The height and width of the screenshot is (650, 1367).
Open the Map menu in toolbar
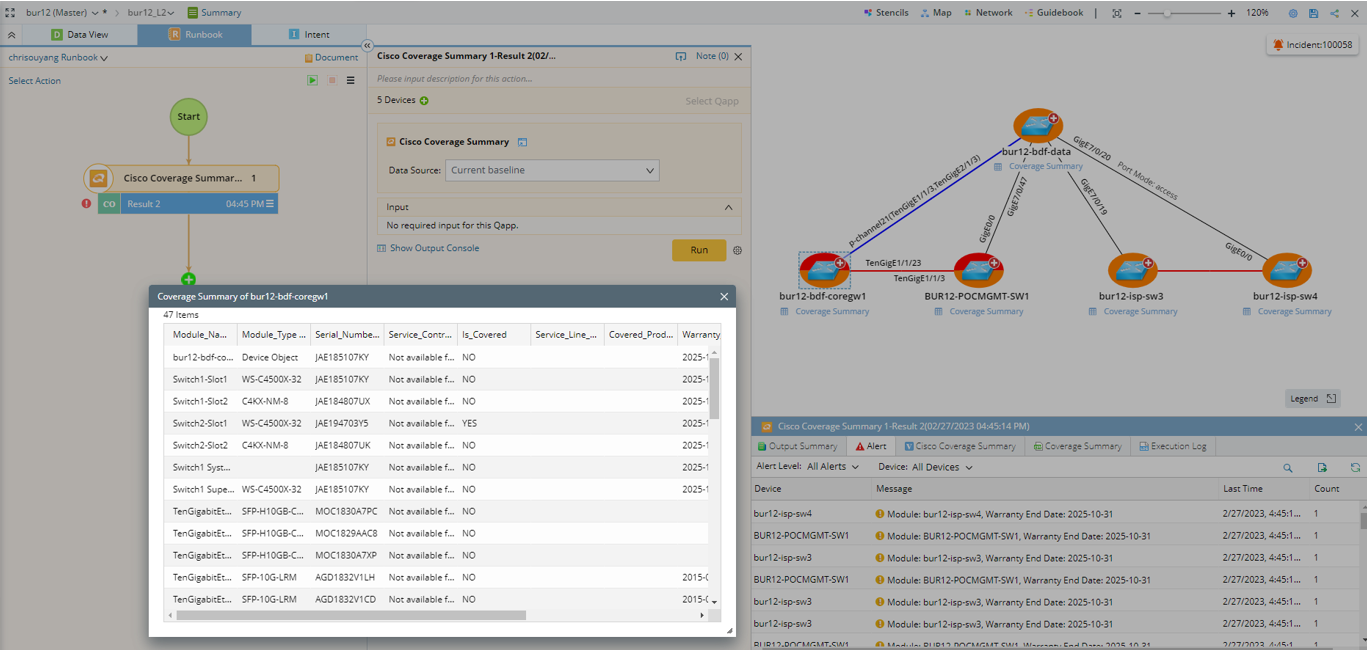click(x=935, y=13)
